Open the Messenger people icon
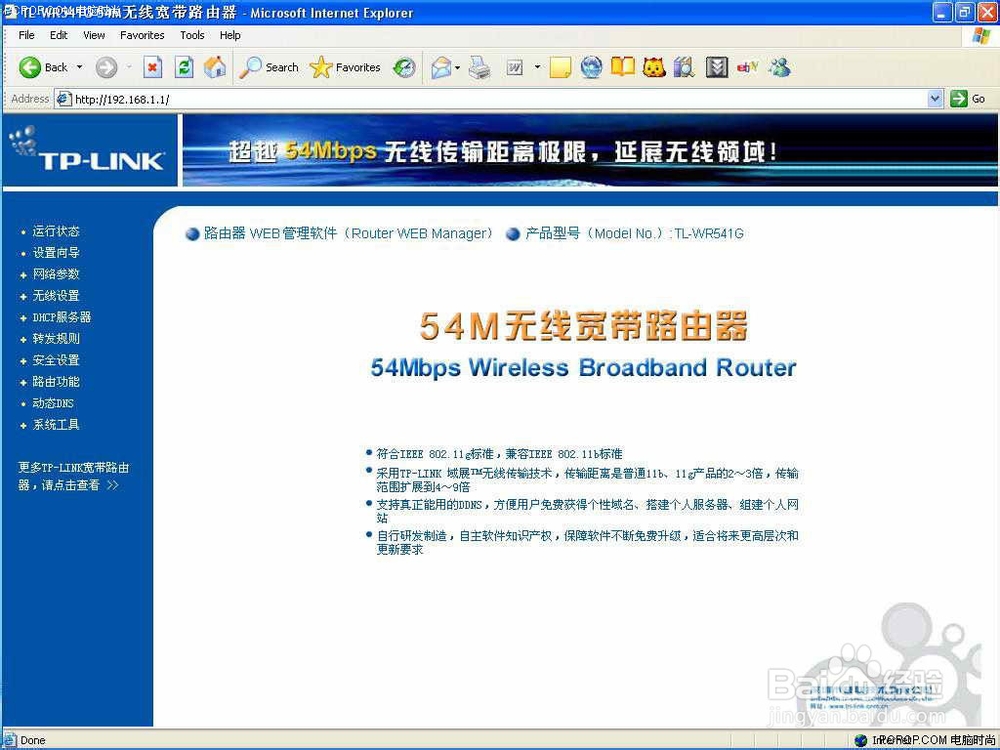Screen dimensions: 1000x750 click(779, 67)
